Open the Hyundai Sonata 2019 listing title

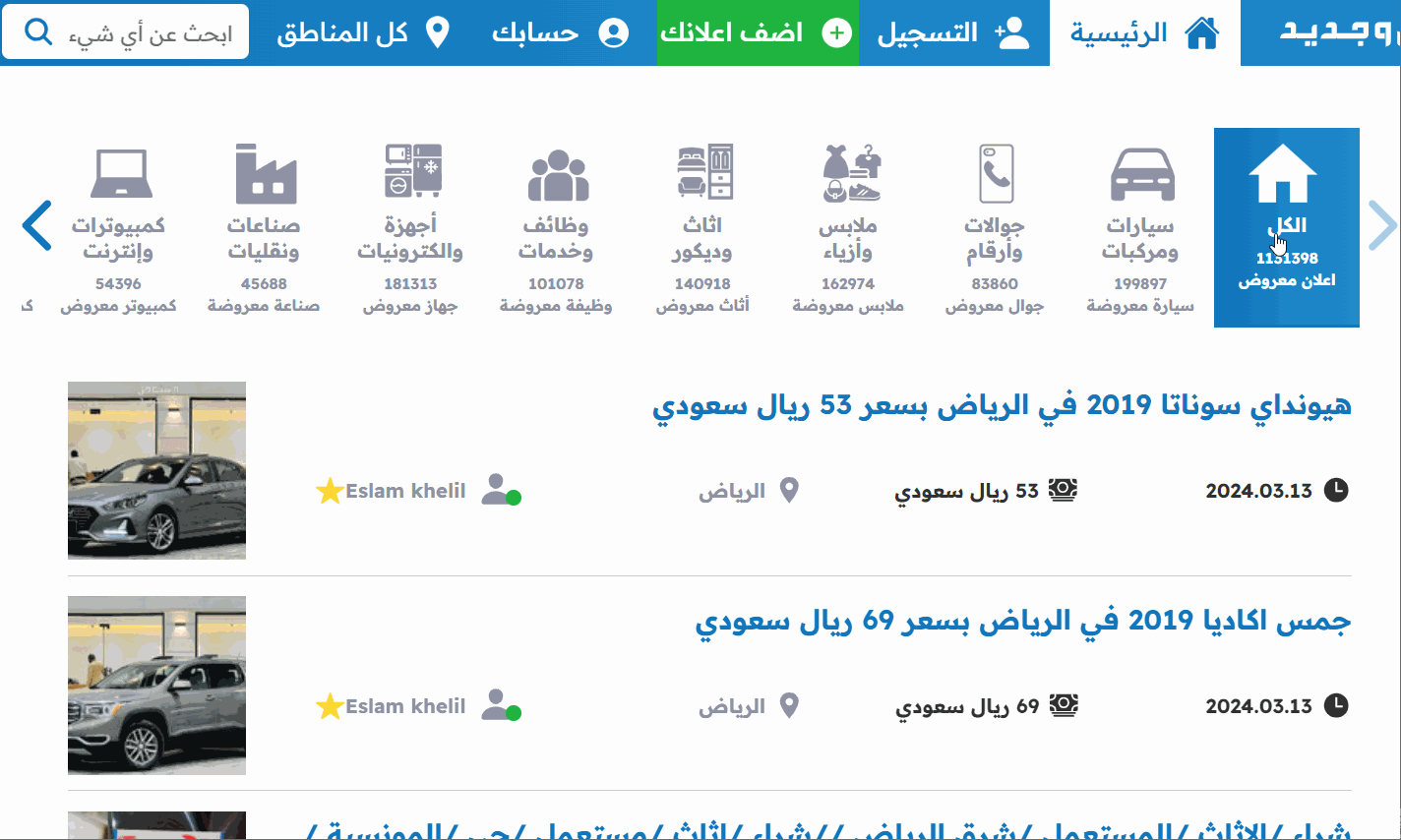(1001, 405)
